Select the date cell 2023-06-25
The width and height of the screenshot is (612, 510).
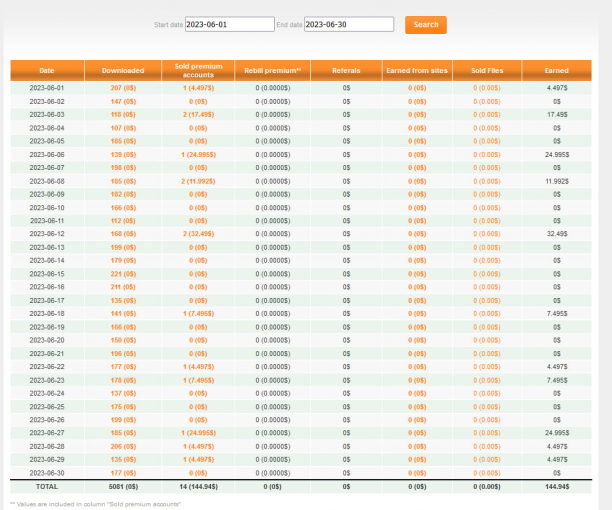[47, 407]
